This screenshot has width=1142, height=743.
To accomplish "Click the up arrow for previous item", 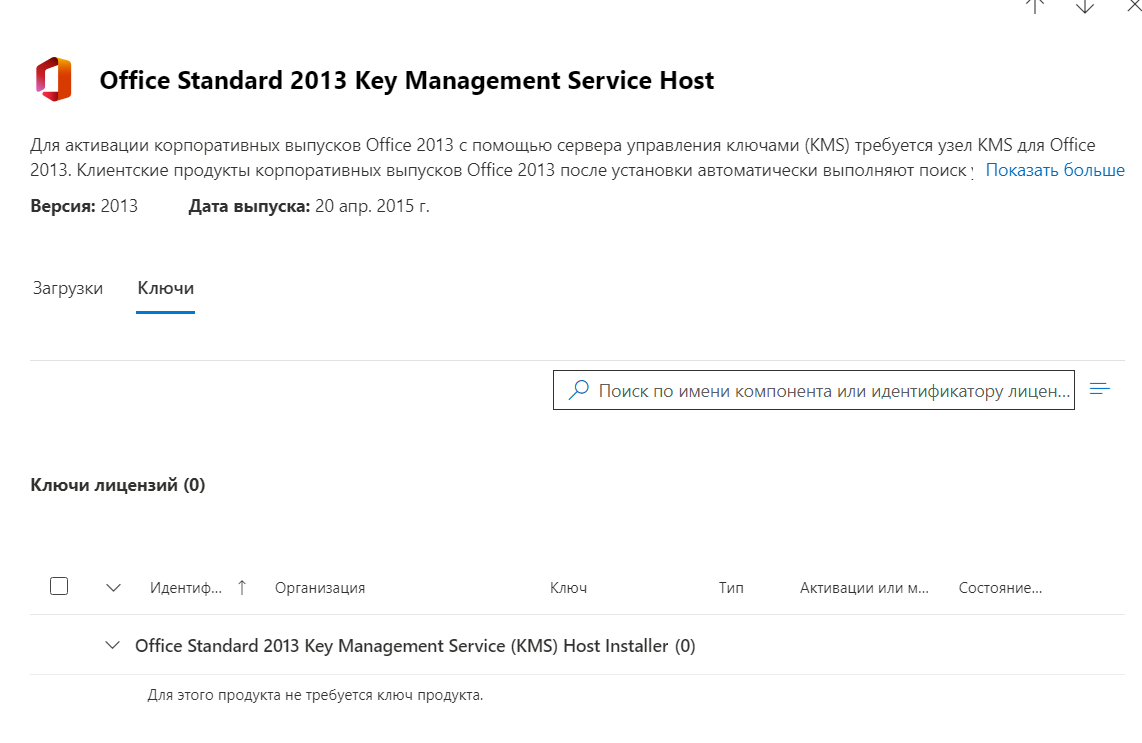I will [x=1035, y=5].
